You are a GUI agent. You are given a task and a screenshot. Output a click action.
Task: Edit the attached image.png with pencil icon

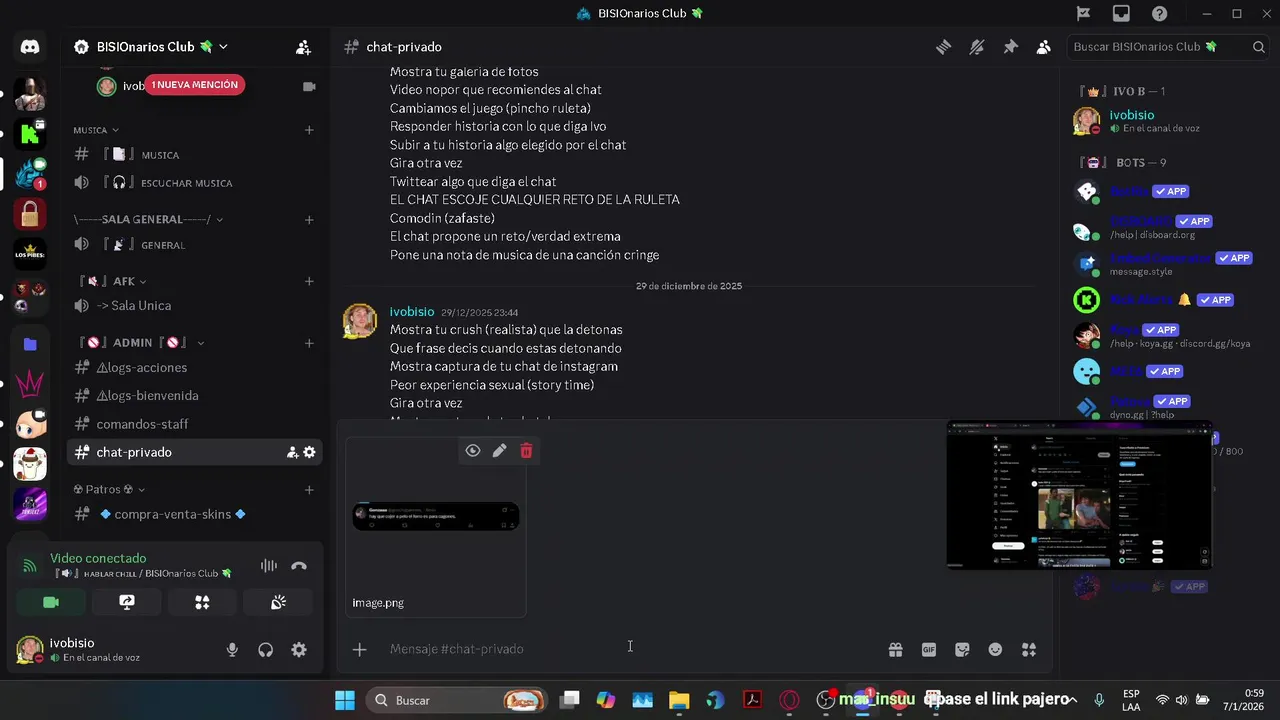(x=499, y=451)
